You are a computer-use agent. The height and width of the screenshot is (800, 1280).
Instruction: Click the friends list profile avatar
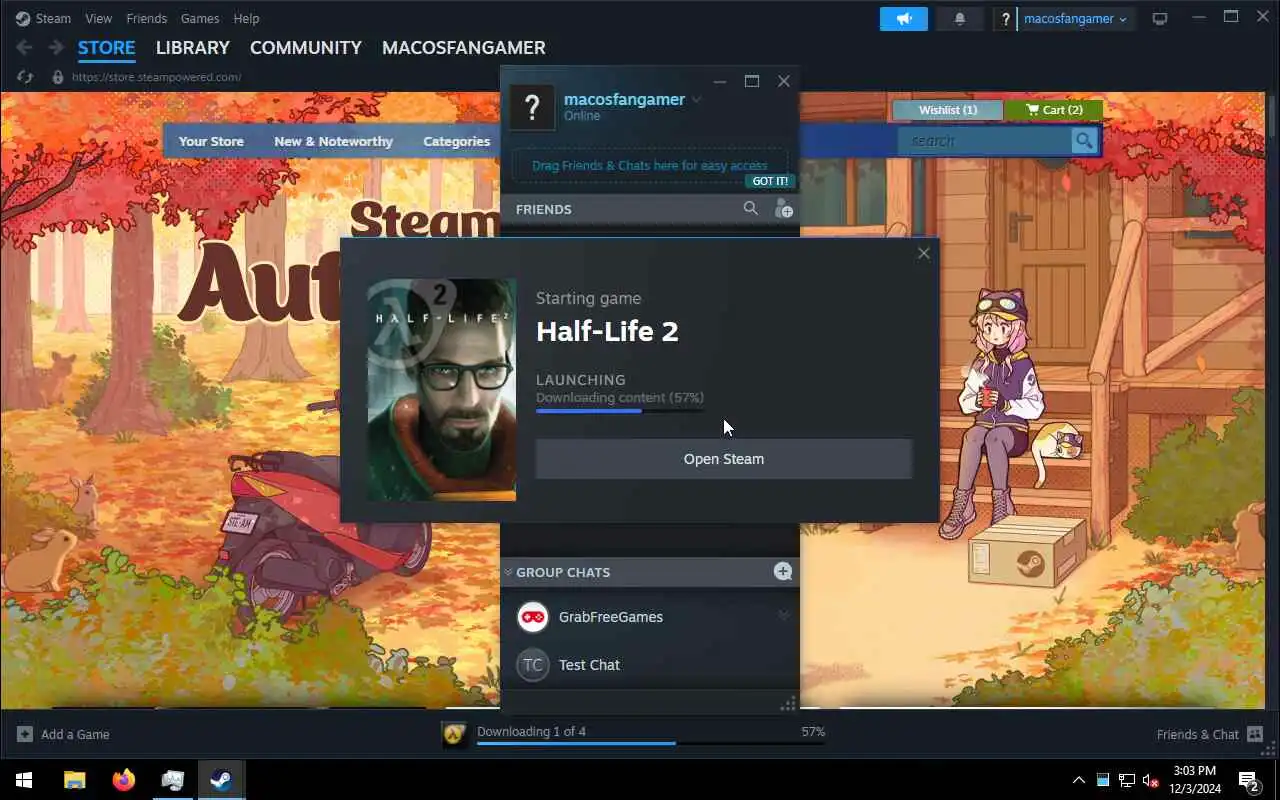pos(532,107)
